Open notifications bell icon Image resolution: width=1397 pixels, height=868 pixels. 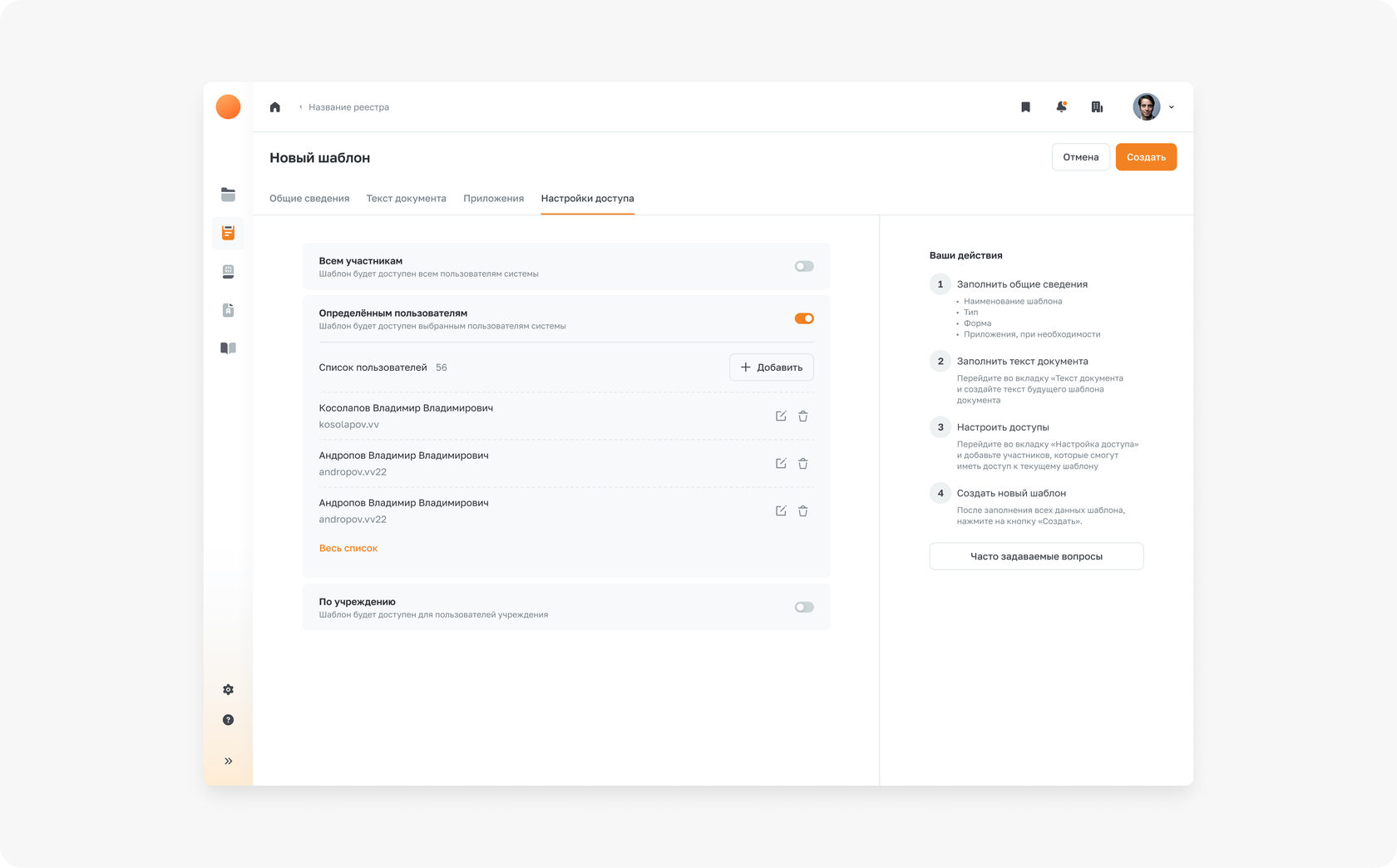[1061, 107]
